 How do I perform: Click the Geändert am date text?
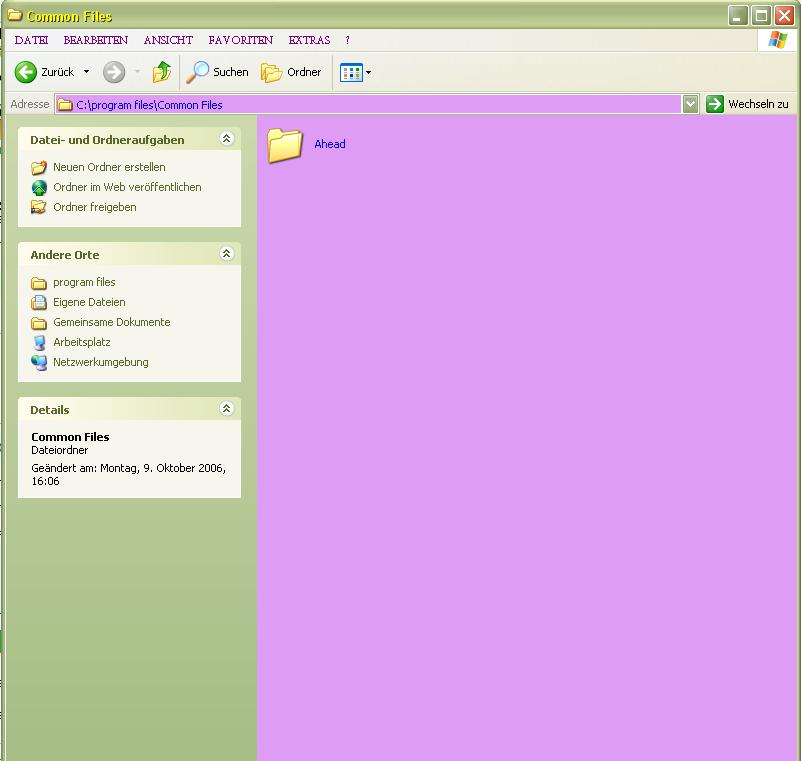128,474
